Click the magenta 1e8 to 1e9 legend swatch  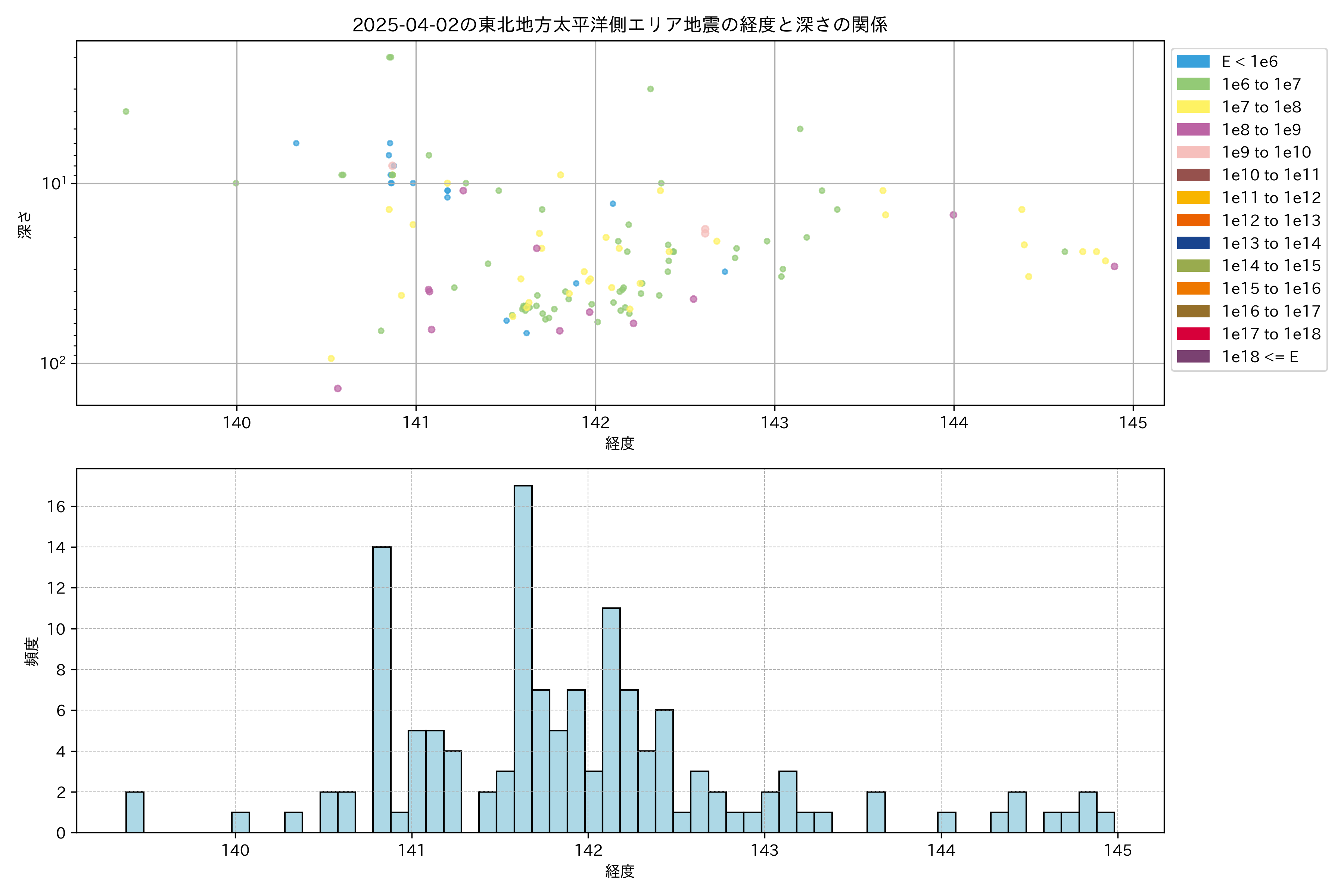pyautogui.click(x=1192, y=130)
